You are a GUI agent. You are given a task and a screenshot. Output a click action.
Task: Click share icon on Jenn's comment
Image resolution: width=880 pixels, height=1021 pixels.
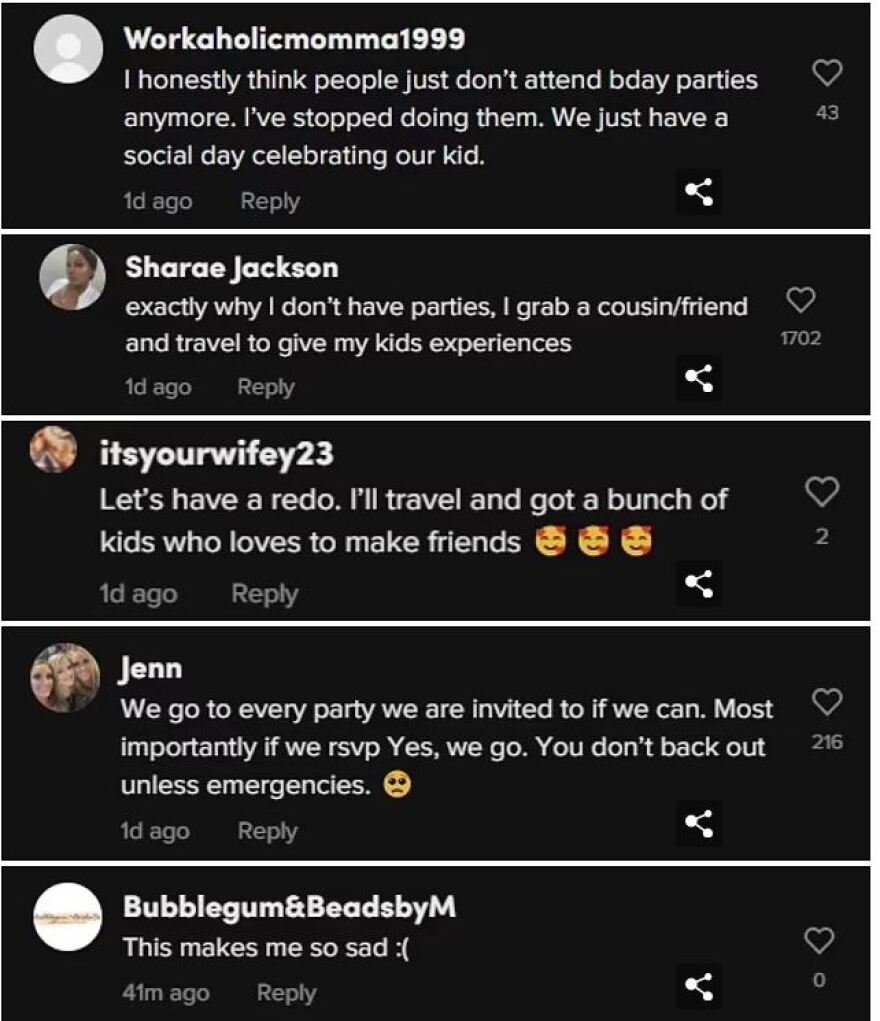[x=699, y=823]
